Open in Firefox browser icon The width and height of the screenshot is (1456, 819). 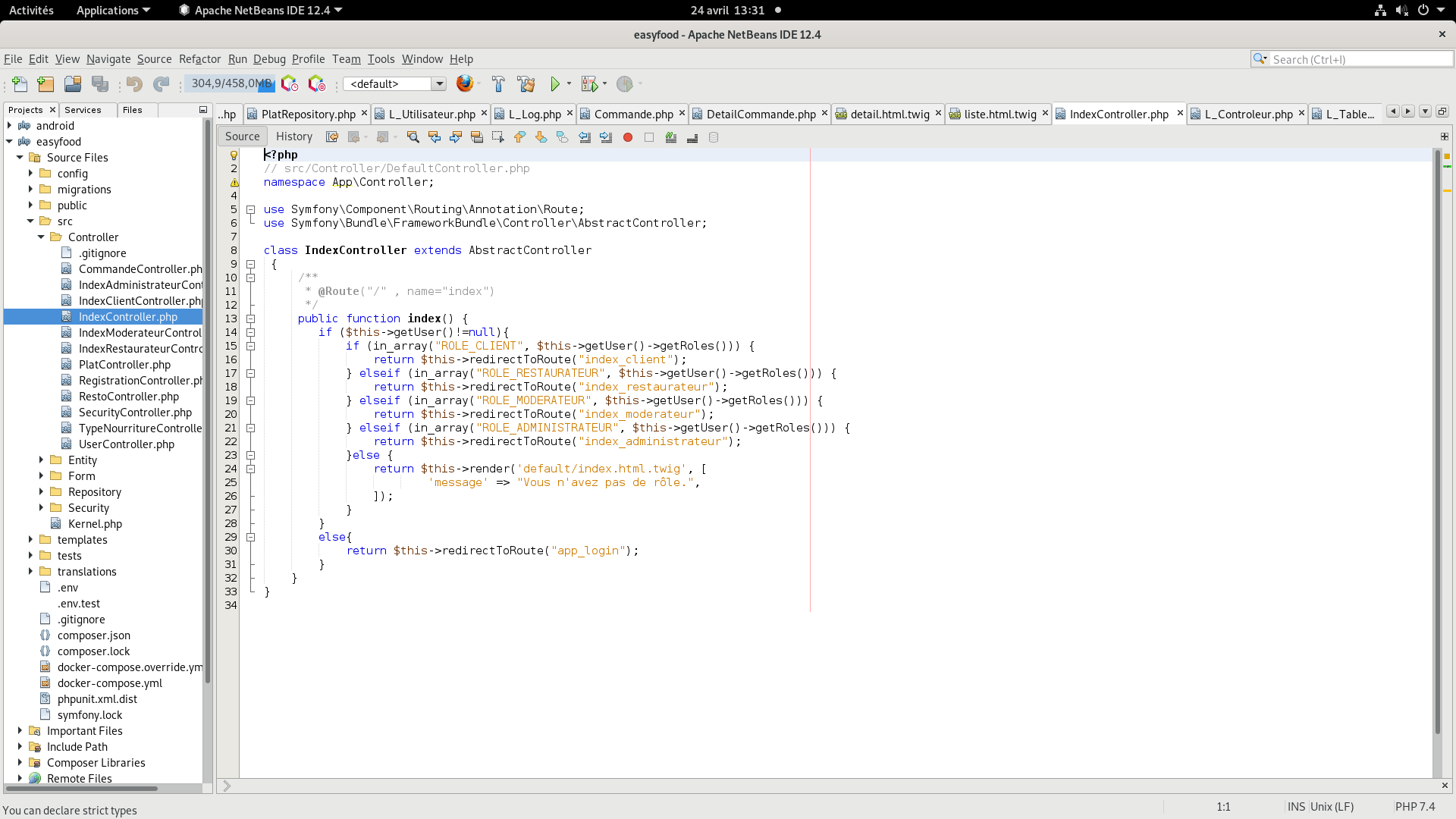click(x=465, y=84)
